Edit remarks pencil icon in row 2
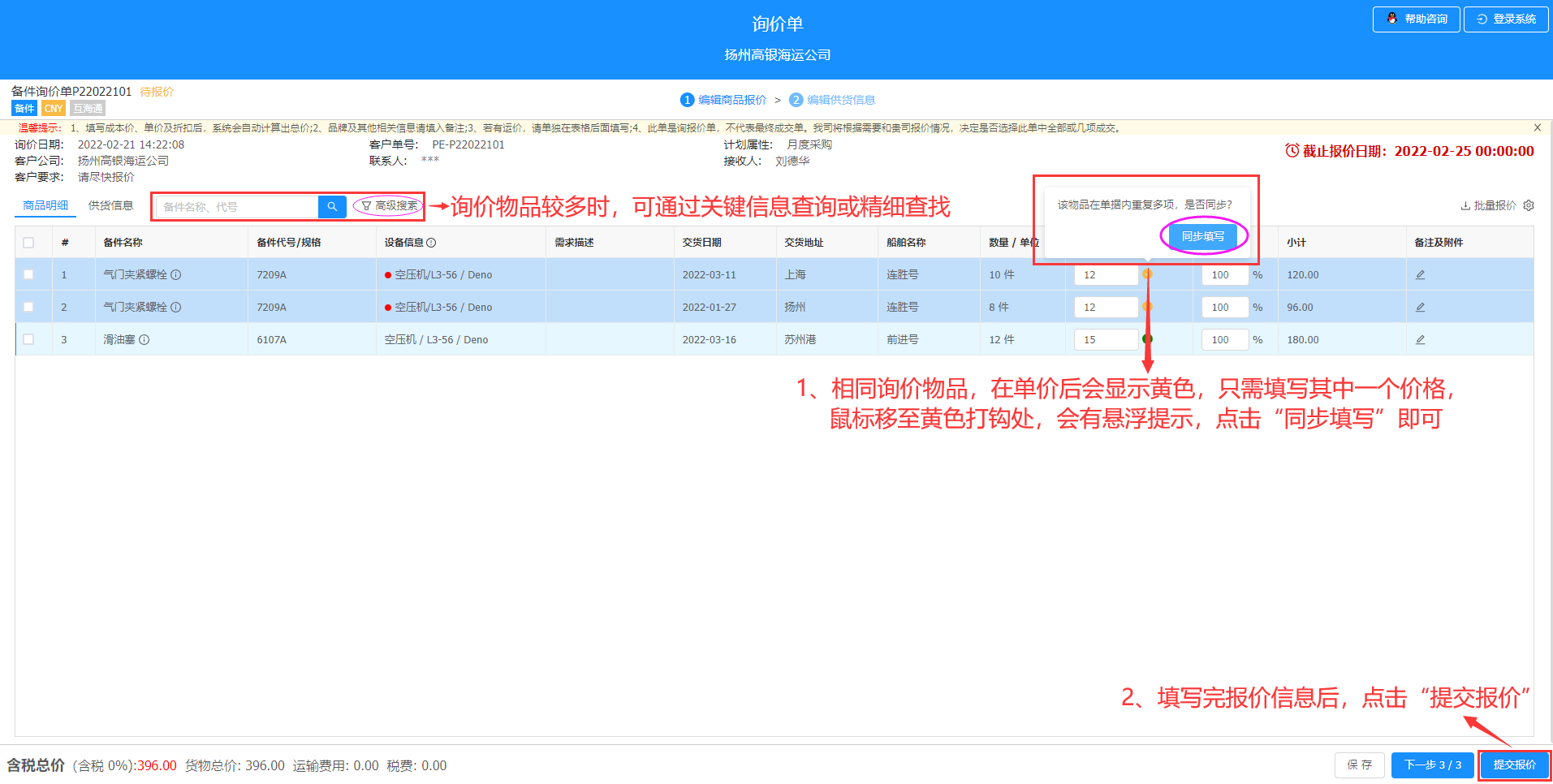Screen dimensions: 1553x784 pyautogui.click(x=1421, y=308)
